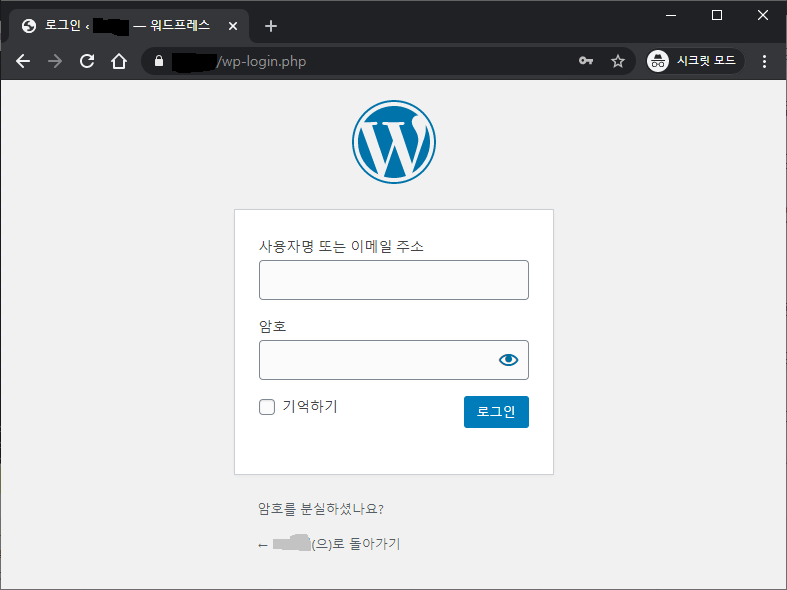Image resolution: width=787 pixels, height=590 pixels.
Task: Bookmark this page with the star
Action: coord(618,61)
